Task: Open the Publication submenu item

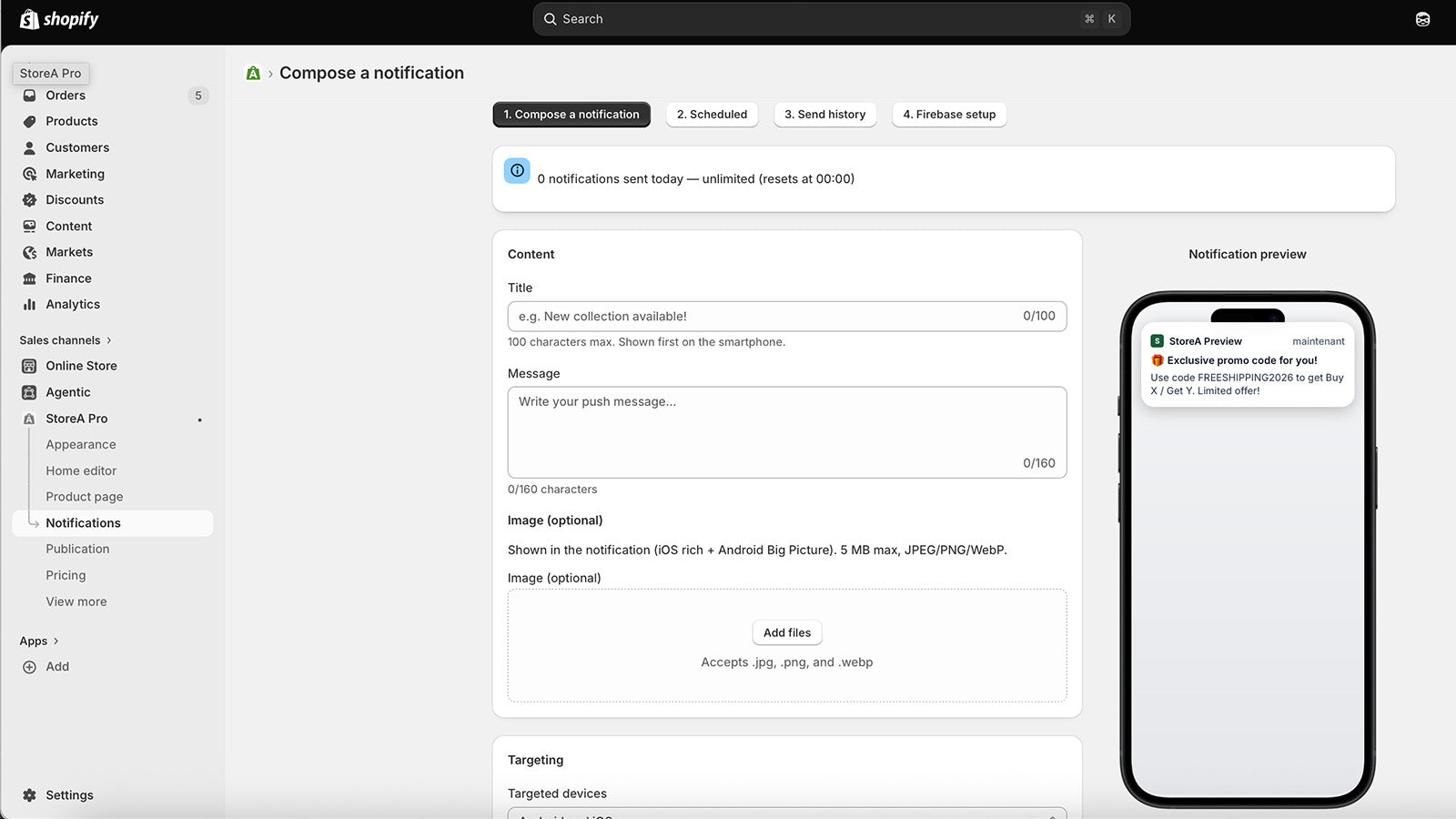Action: pyautogui.click(x=77, y=550)
